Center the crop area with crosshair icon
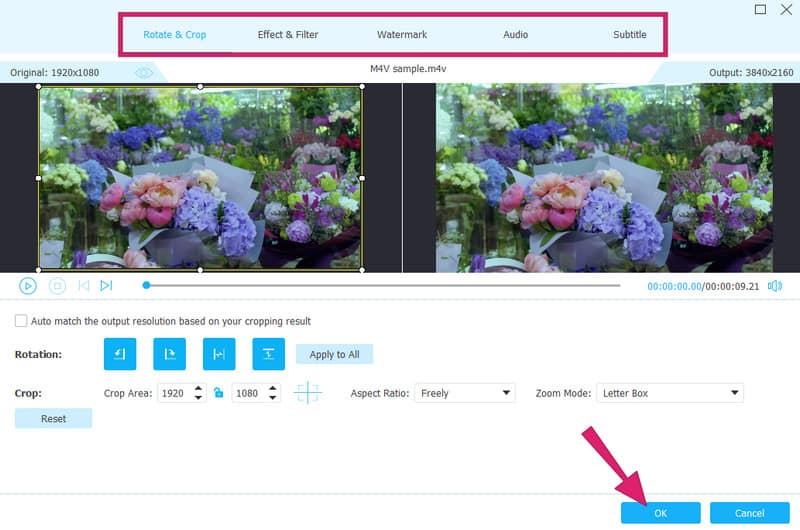Viewport: 800px width, 530px height. click(308, 393)
